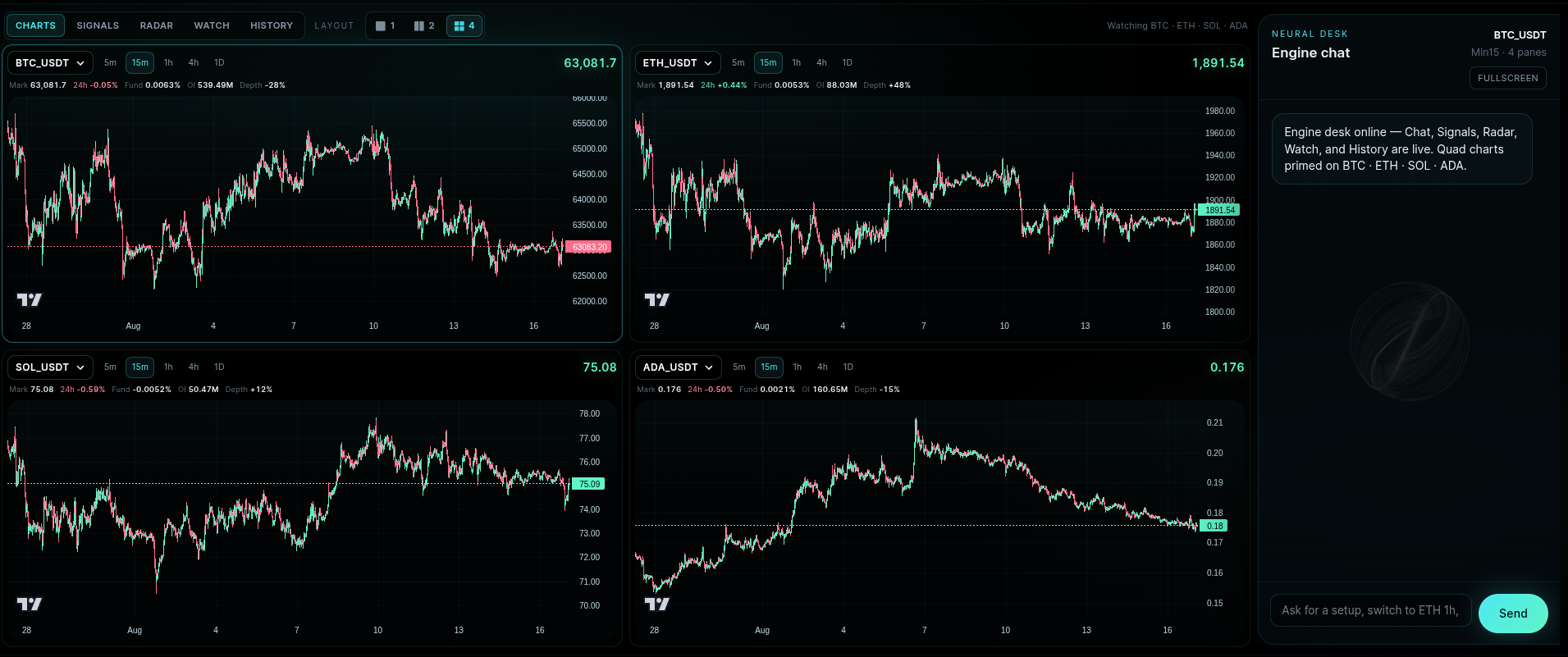Screen dimensions: 1568x657
Task: Set ADA chart to 1h timeframe
Action: [x=798, y=367]
